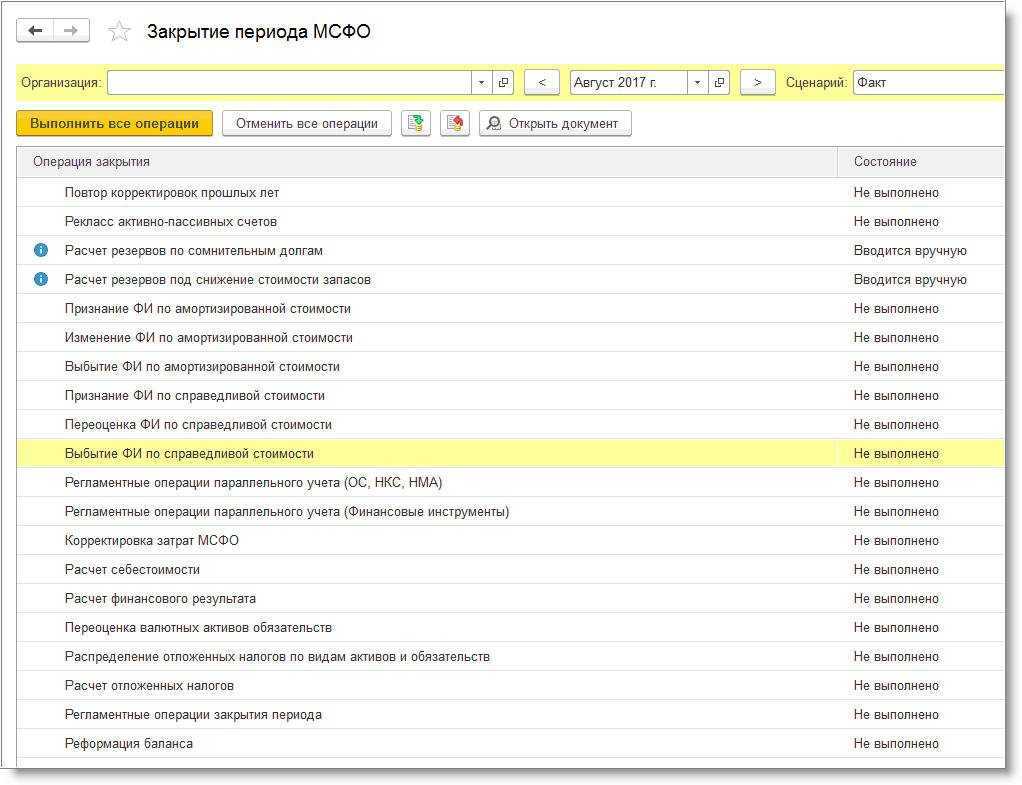Select the Реформация баланса row
This screenshot has height=785, width=1022.
[x=129, y=744]
